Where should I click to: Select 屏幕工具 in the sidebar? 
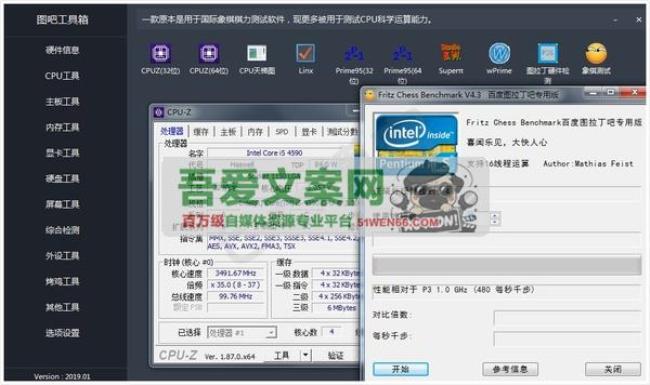(x=62, y=204)
